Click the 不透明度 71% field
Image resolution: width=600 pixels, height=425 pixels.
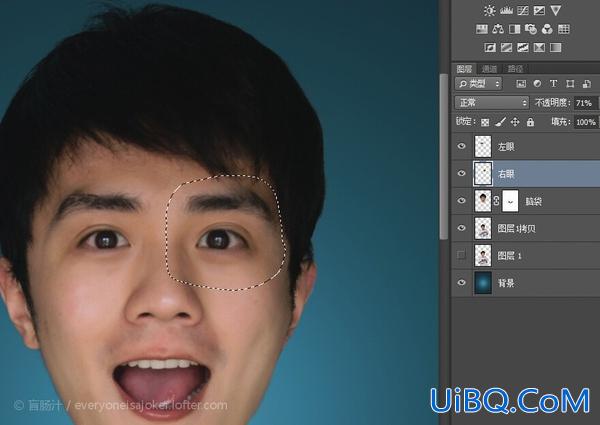586,103
